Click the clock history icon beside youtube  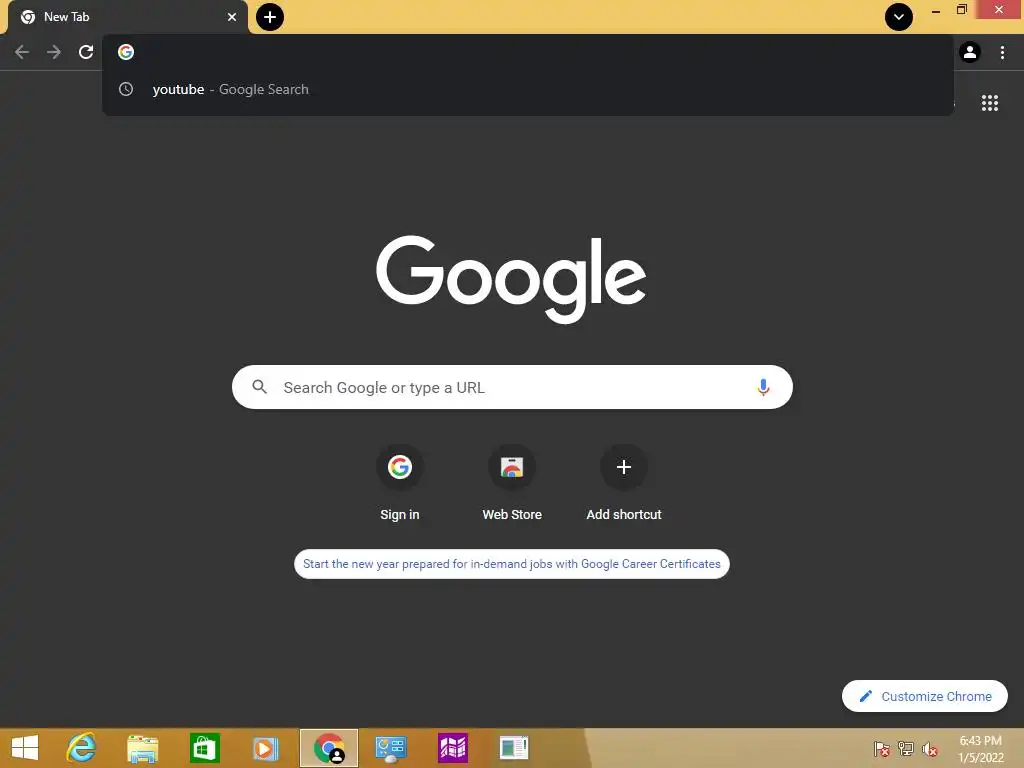coord(126,89)
